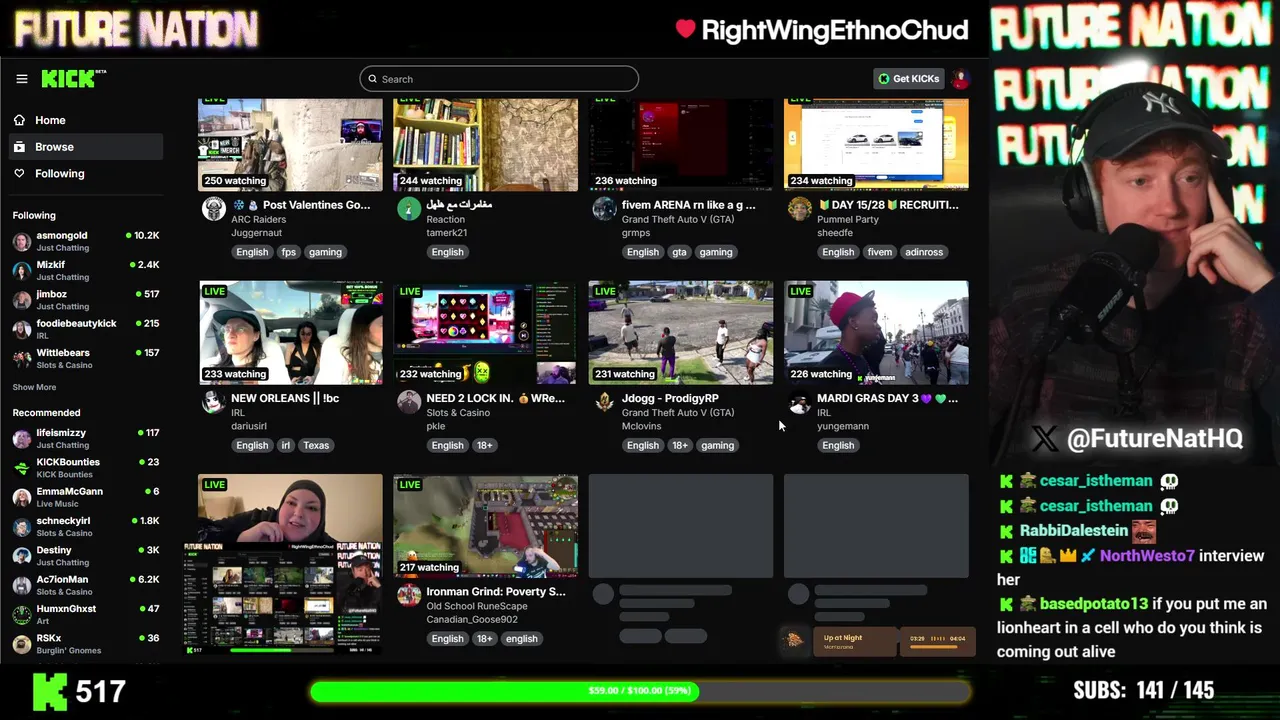The image size is (1280, 720).
Task: Click the Search input field
Action: click(x=499, y=79)
